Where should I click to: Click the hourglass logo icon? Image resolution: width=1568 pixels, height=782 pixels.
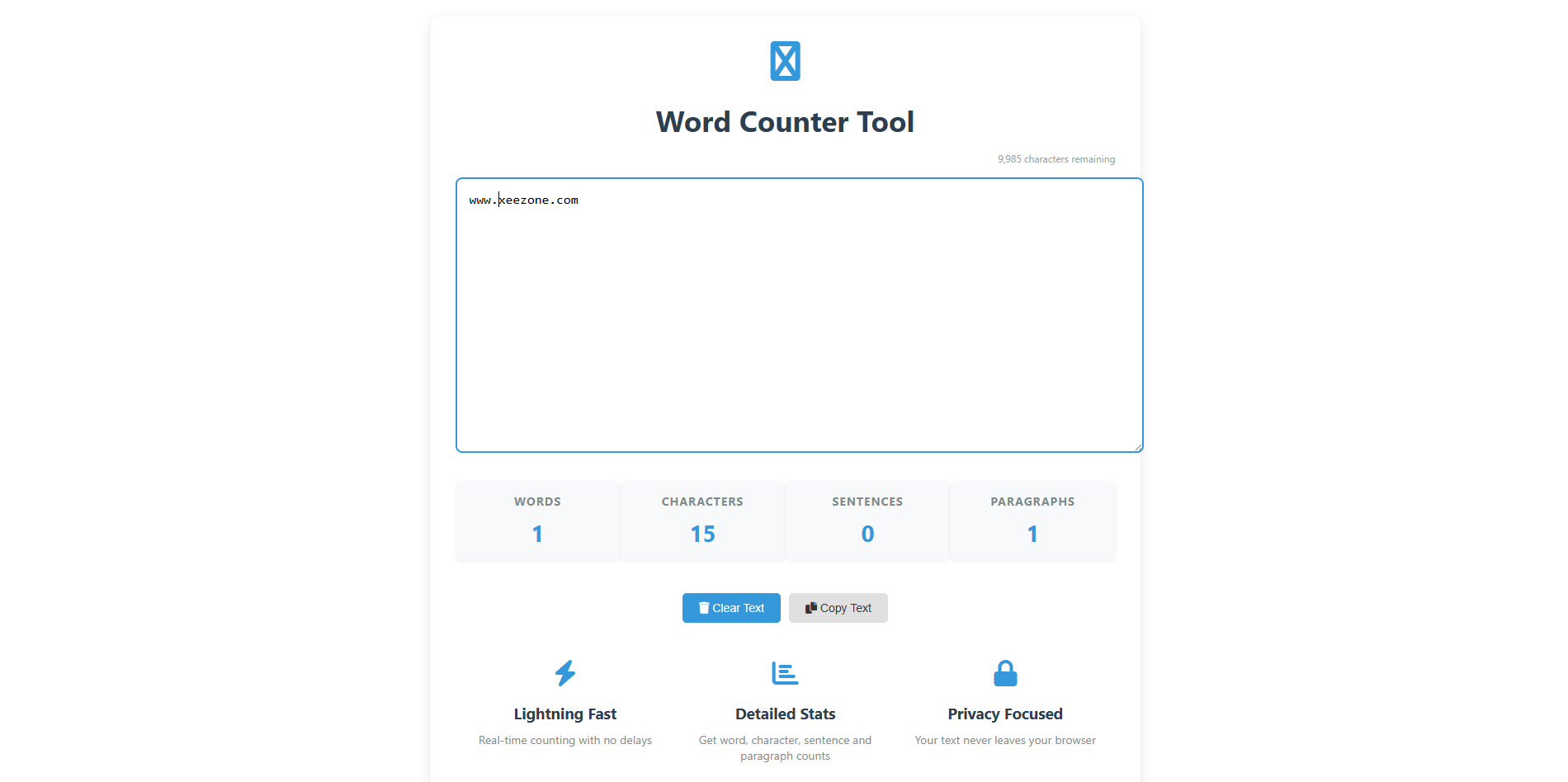pyautogui.click(x=785, y=61)
